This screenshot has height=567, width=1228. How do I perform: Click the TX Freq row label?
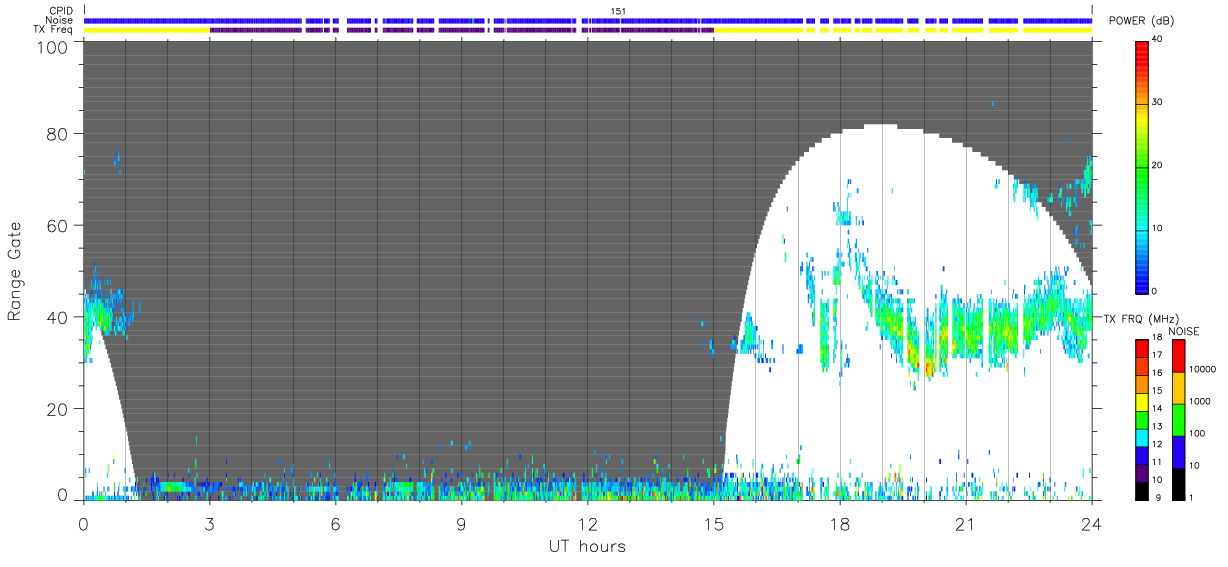[54, 30]
